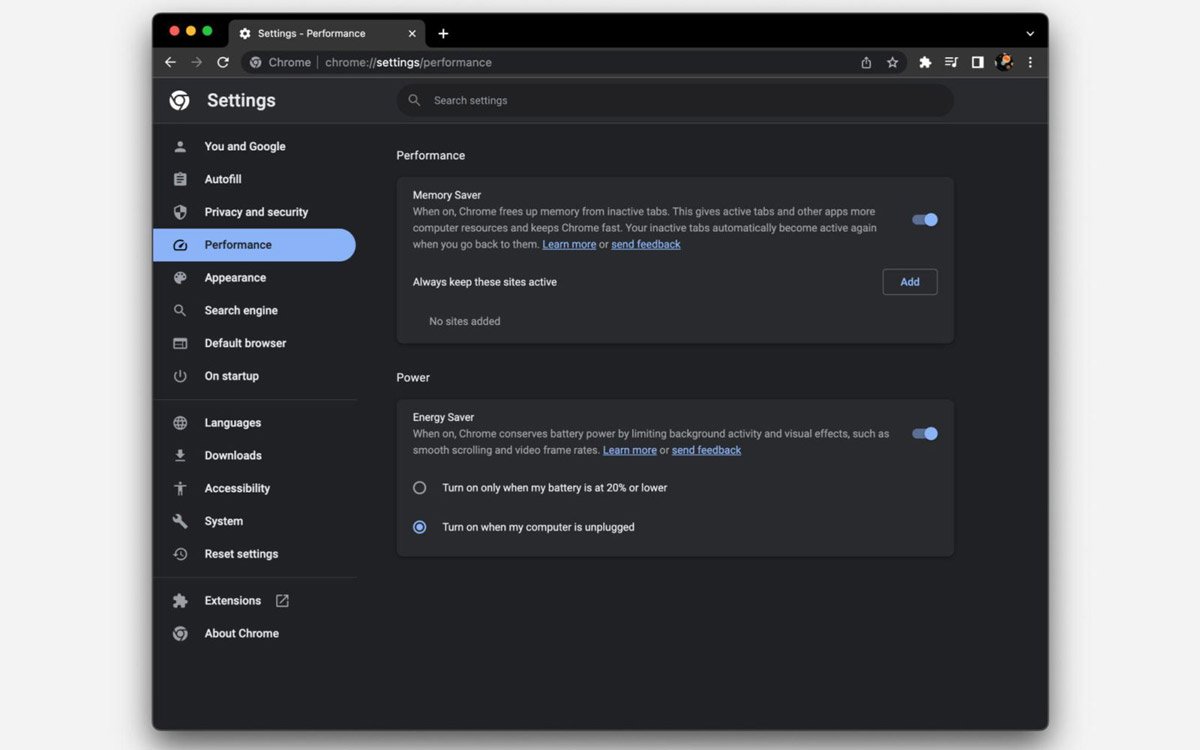Click the media controls icon
Viewport: 1200px width, 750px height.
pyautogui.click(x=951, y=62)
